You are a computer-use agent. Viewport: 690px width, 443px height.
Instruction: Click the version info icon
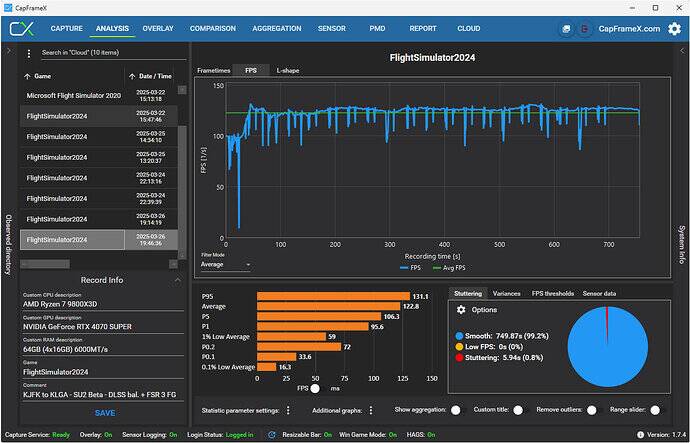click(x=640, y=435)
